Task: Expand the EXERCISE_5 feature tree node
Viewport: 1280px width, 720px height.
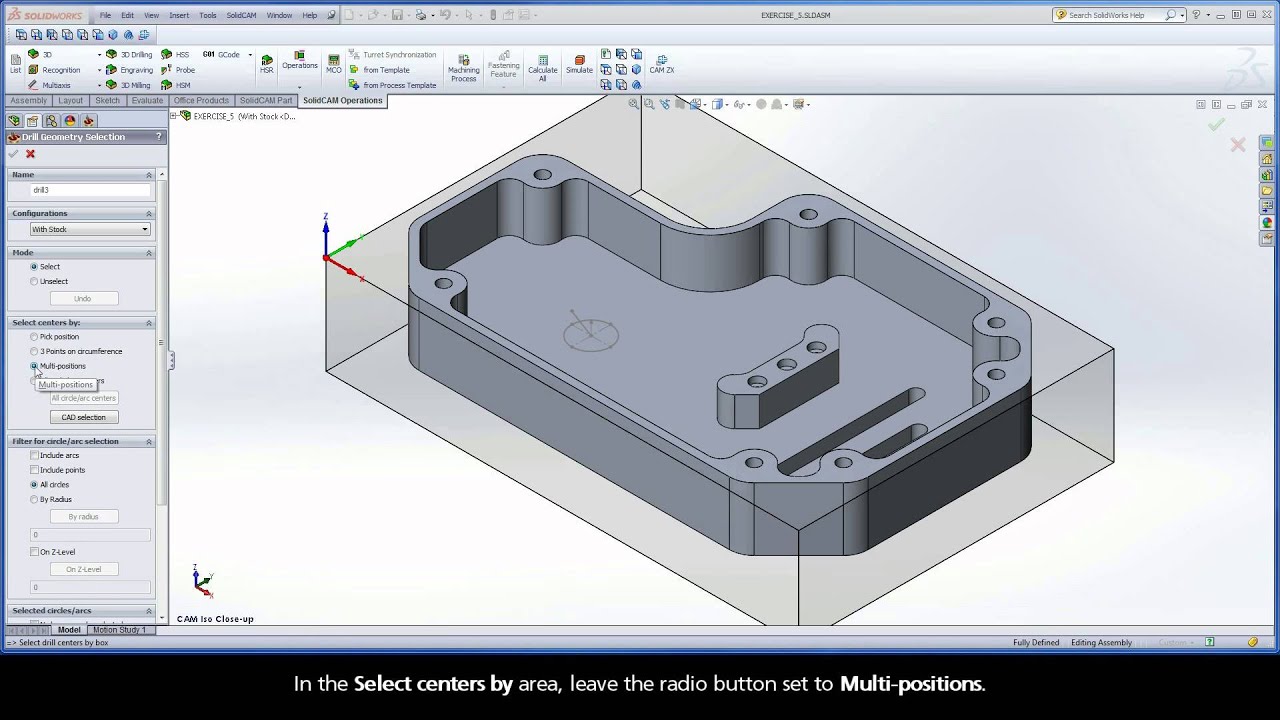Action: click(174, 116)
